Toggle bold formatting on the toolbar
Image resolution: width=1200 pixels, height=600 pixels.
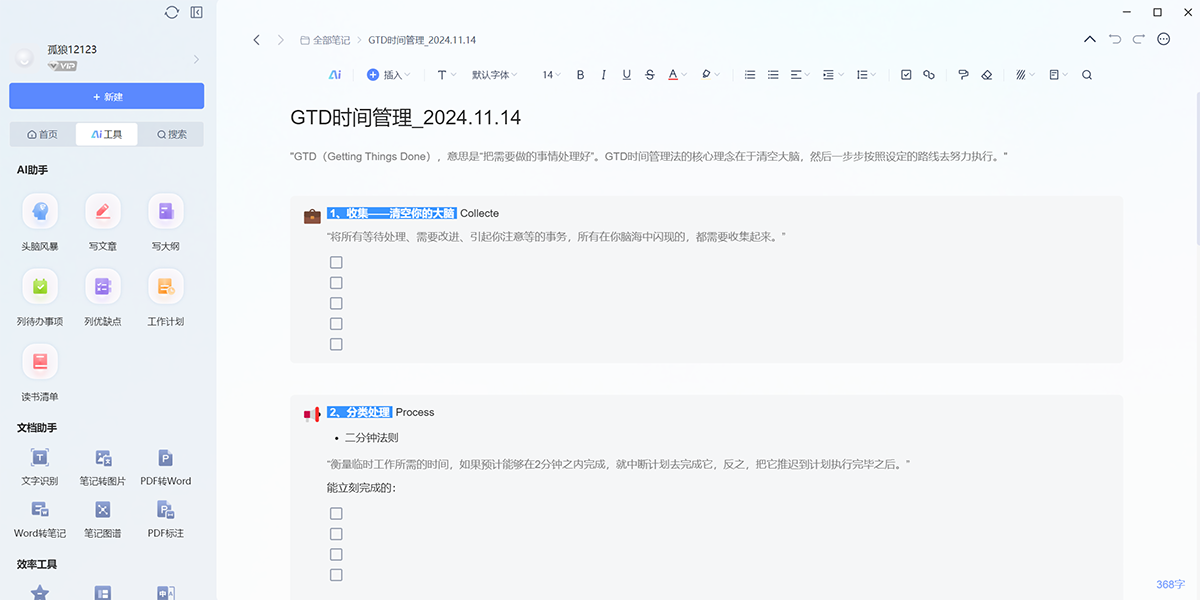(x=580, y=74)
